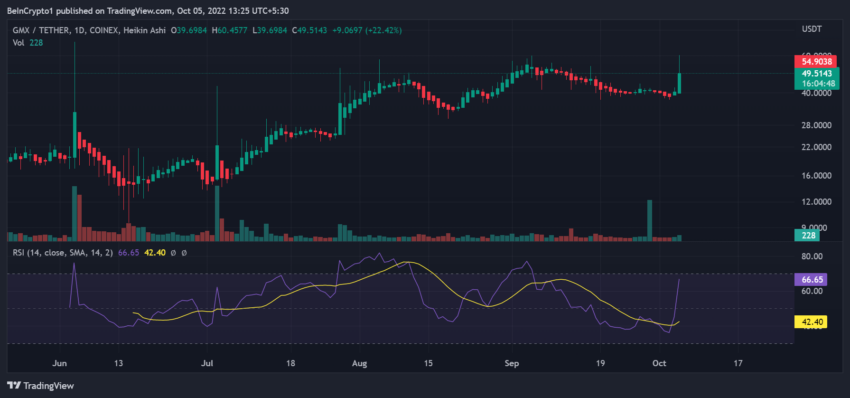Click the TradingView logo at bottom
Screen dimensions: 850x398
pyautogui.click(x=41, y=386)
